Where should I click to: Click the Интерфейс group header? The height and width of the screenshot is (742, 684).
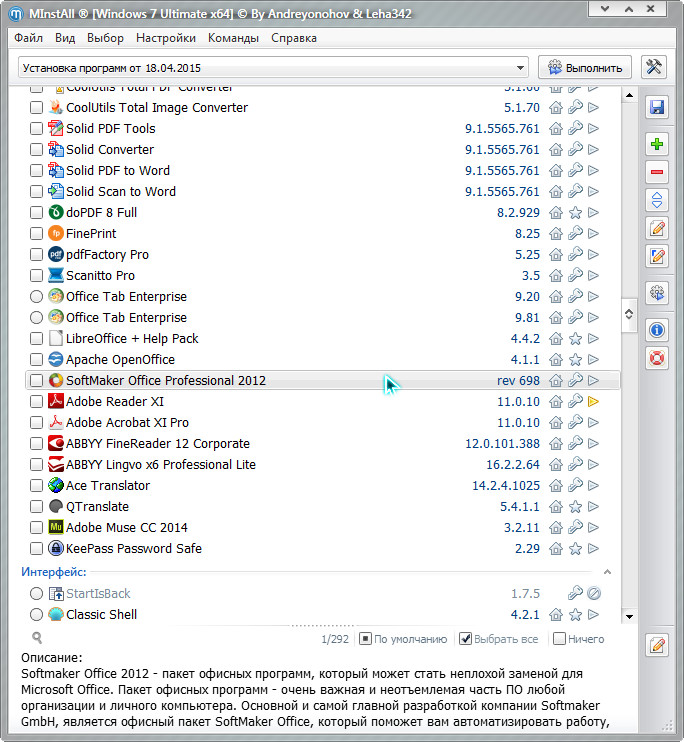point(53,572)
